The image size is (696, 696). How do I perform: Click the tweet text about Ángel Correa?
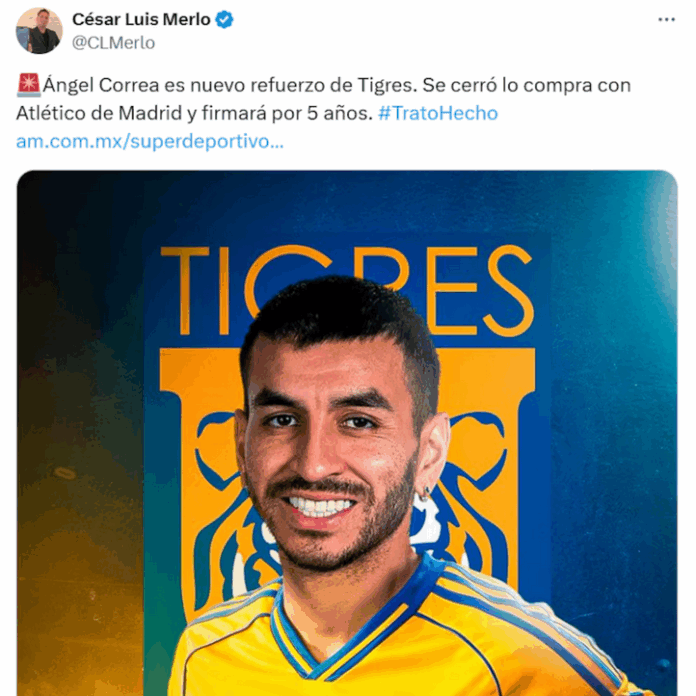tap(323, 99)
